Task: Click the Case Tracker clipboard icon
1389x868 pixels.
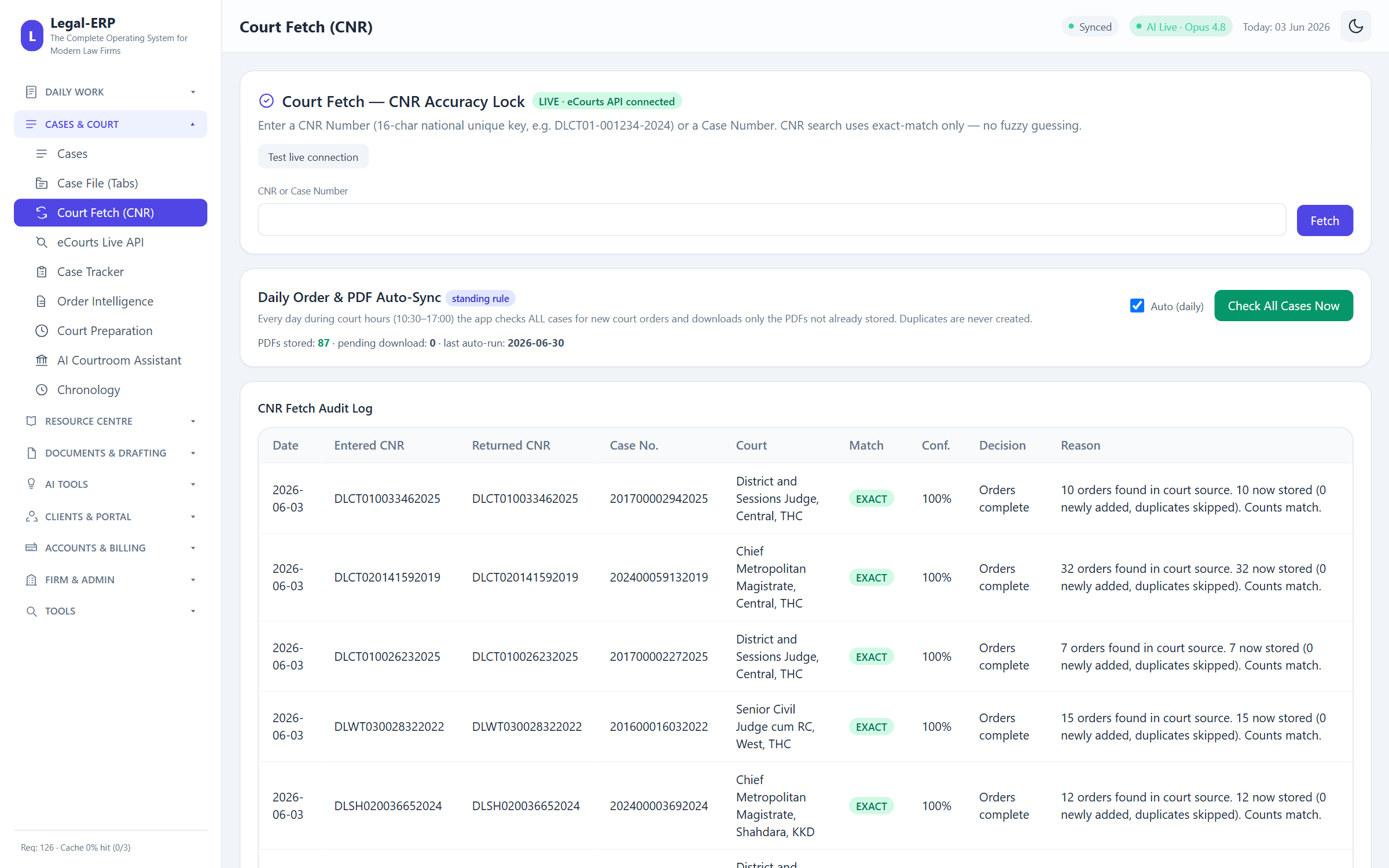Action: [x=42, y=272]
